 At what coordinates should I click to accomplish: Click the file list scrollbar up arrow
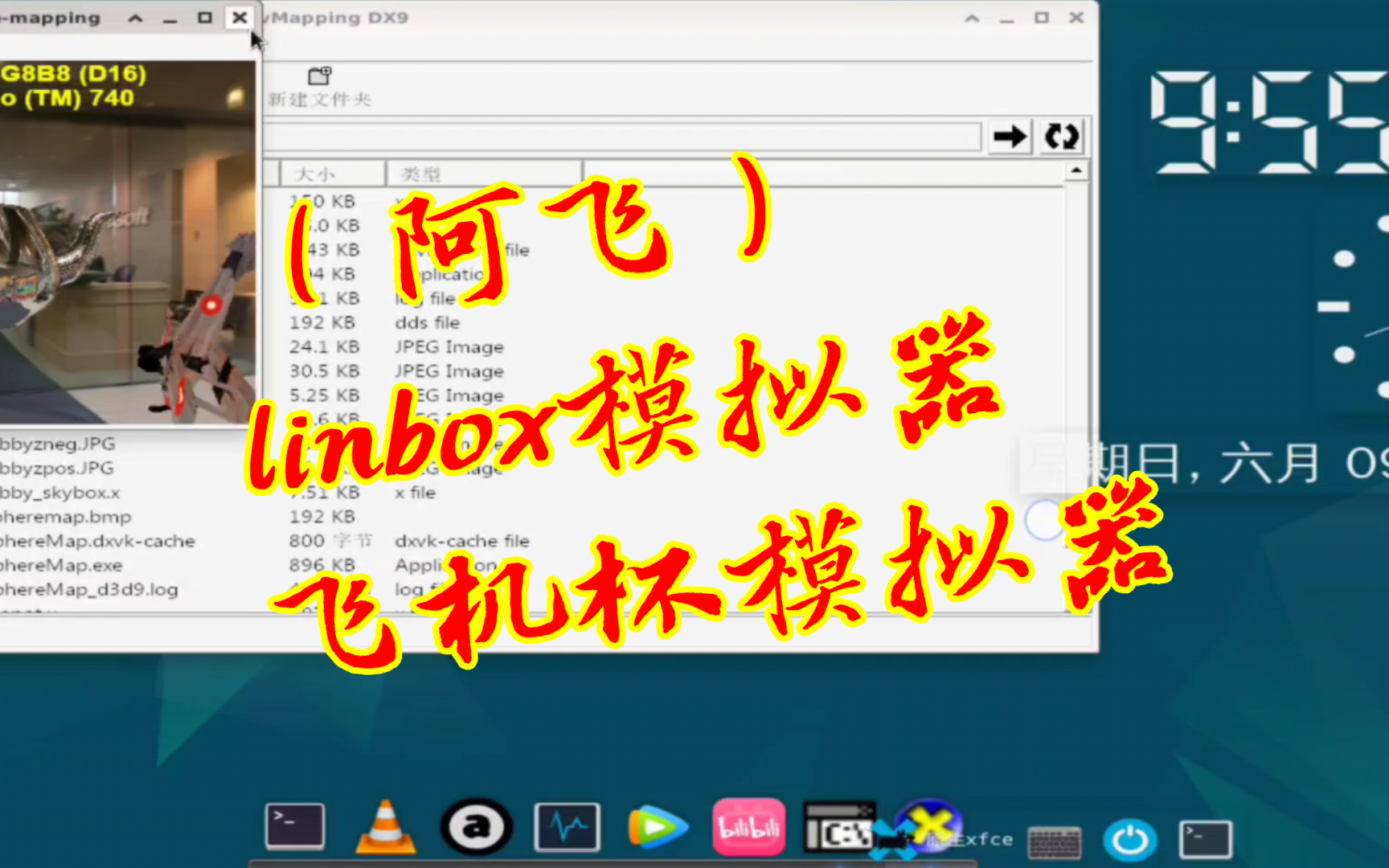point(1076,171)
